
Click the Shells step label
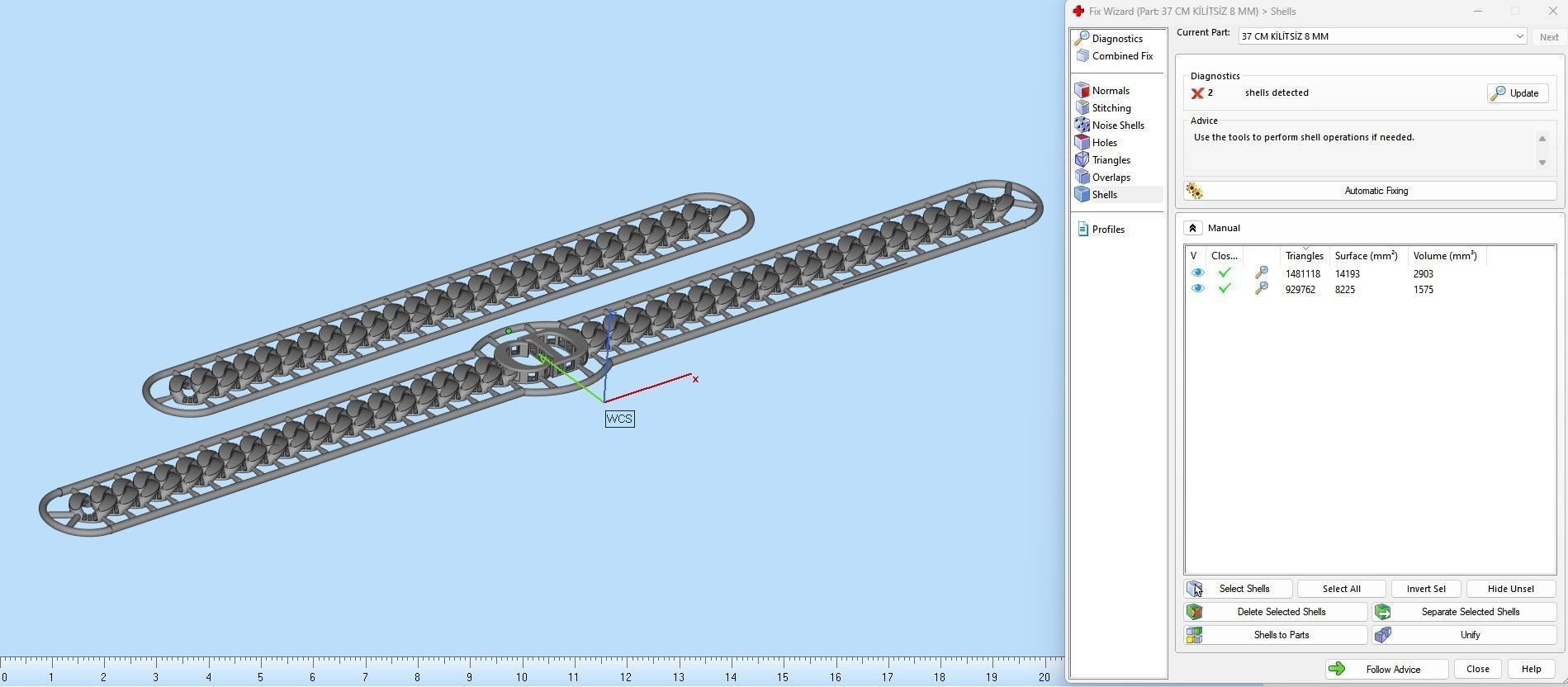[1105, 195]
